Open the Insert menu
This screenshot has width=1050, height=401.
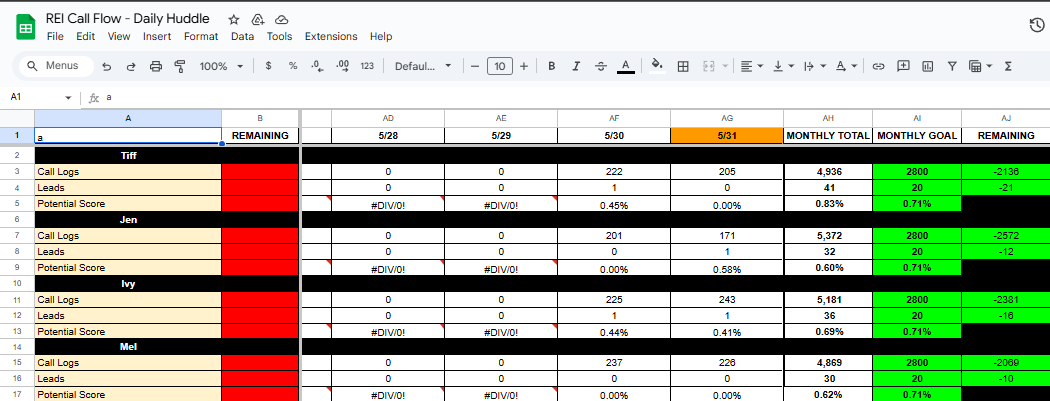(157, 36)
